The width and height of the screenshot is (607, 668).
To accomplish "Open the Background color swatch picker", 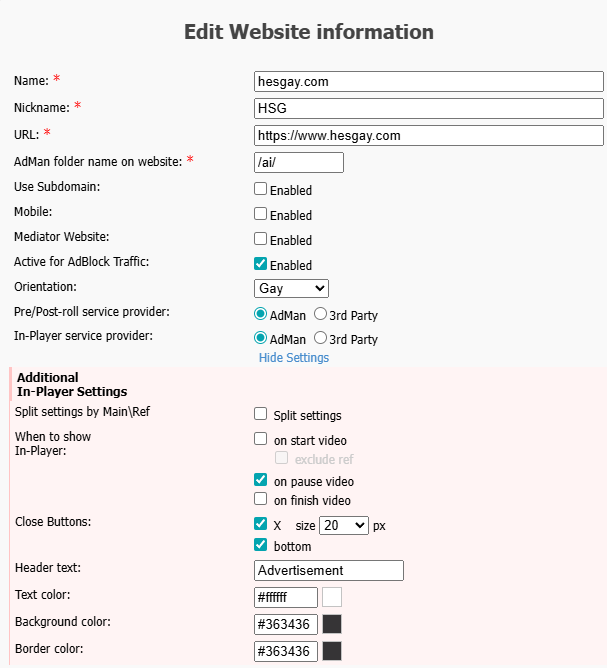I will [x=332, y=624].
